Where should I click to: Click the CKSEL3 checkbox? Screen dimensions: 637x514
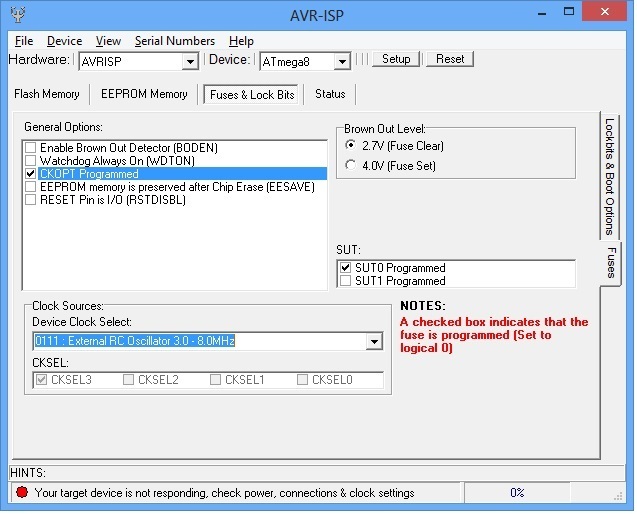click(x=41, y=380)
